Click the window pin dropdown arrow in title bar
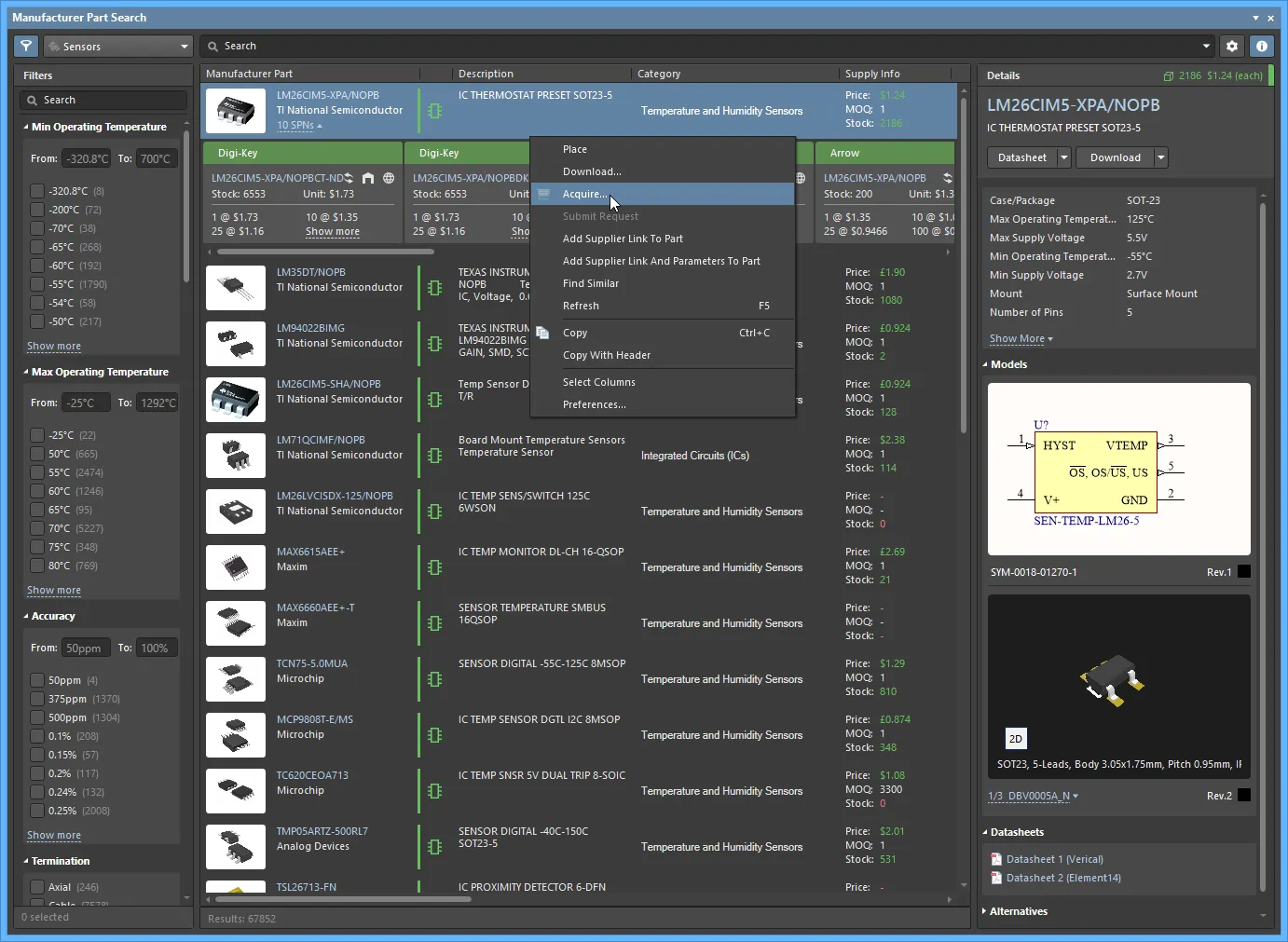Image resolution: width=1288 pixels, height=942 pixels. 1255,18
